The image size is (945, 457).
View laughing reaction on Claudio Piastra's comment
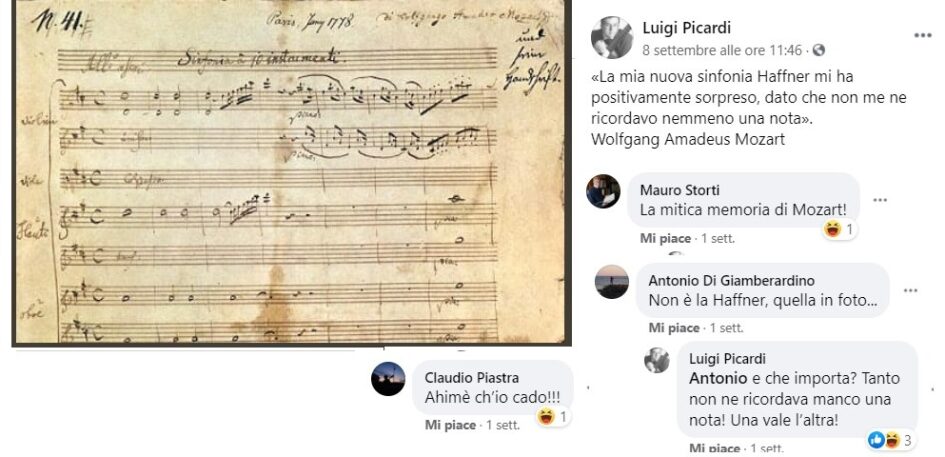[554, 417]
